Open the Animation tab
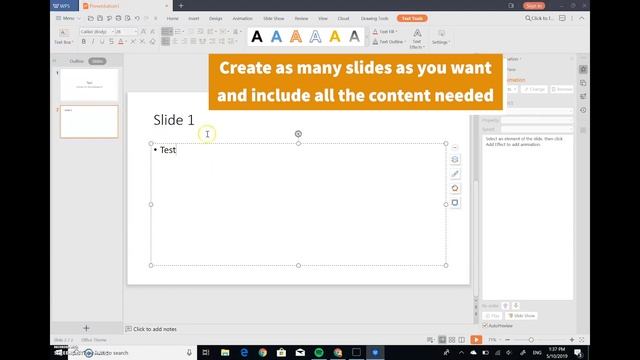Screen dimensions: 640x360 click(x=242, y=18)
